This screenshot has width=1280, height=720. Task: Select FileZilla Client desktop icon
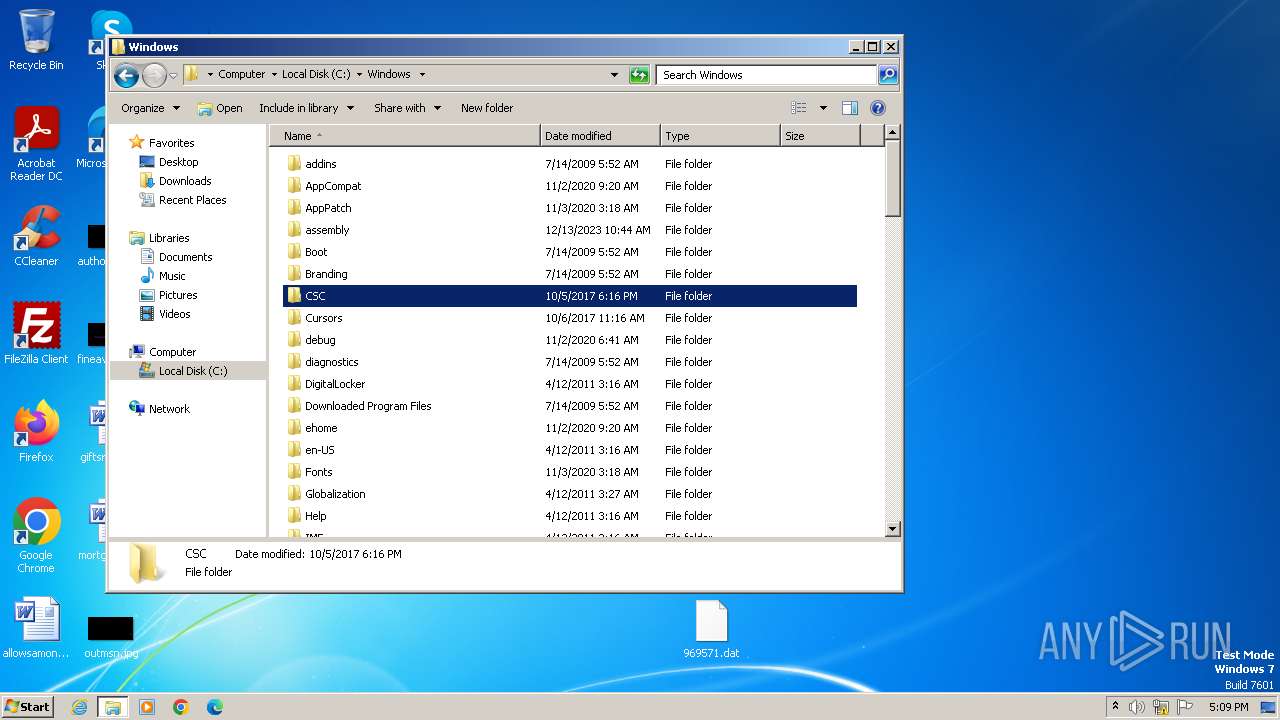tap(36, 333)
